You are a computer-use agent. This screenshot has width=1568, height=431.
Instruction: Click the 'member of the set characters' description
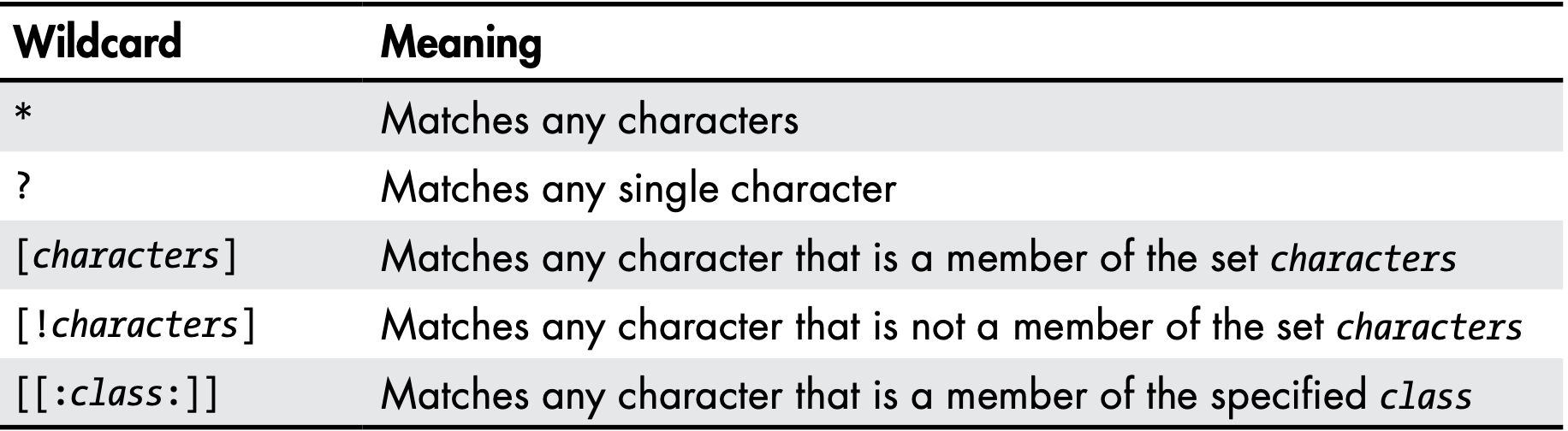[x=918, y=257]
